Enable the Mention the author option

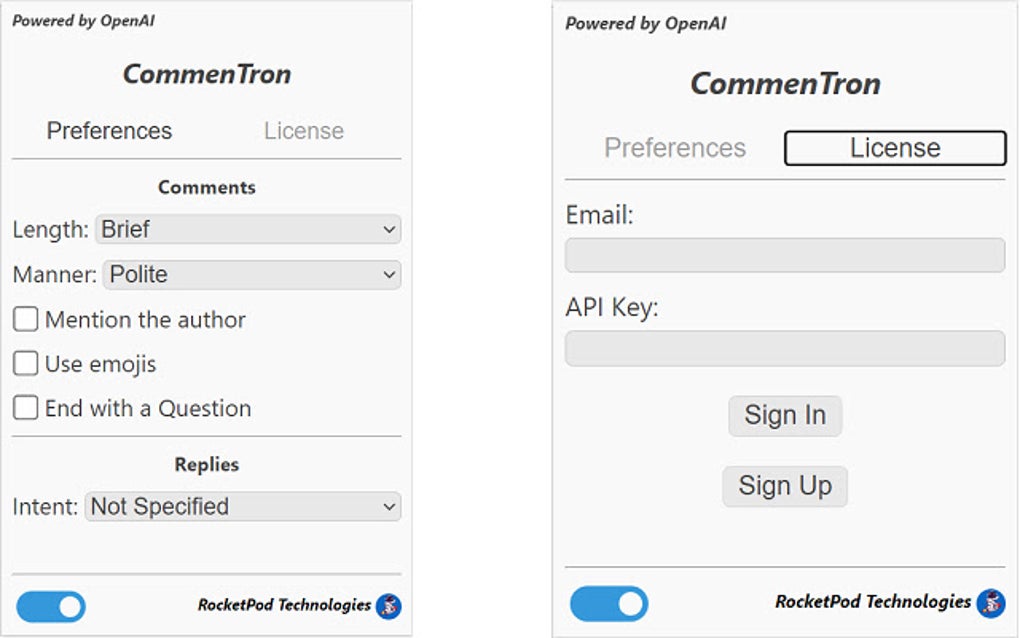click(x=25, y=319)
